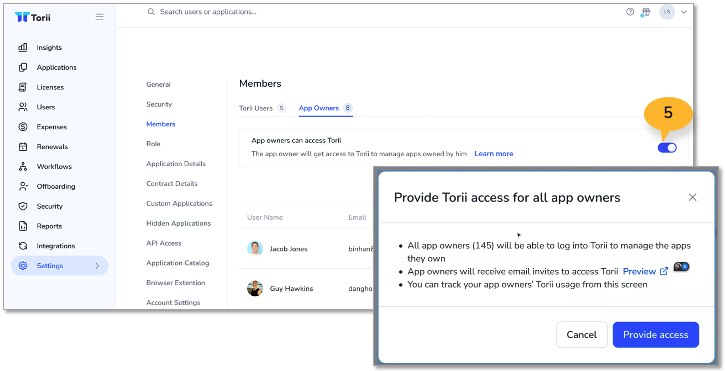Open Application Details settings
The image size is (725, 371).
[x=176, y=164]
